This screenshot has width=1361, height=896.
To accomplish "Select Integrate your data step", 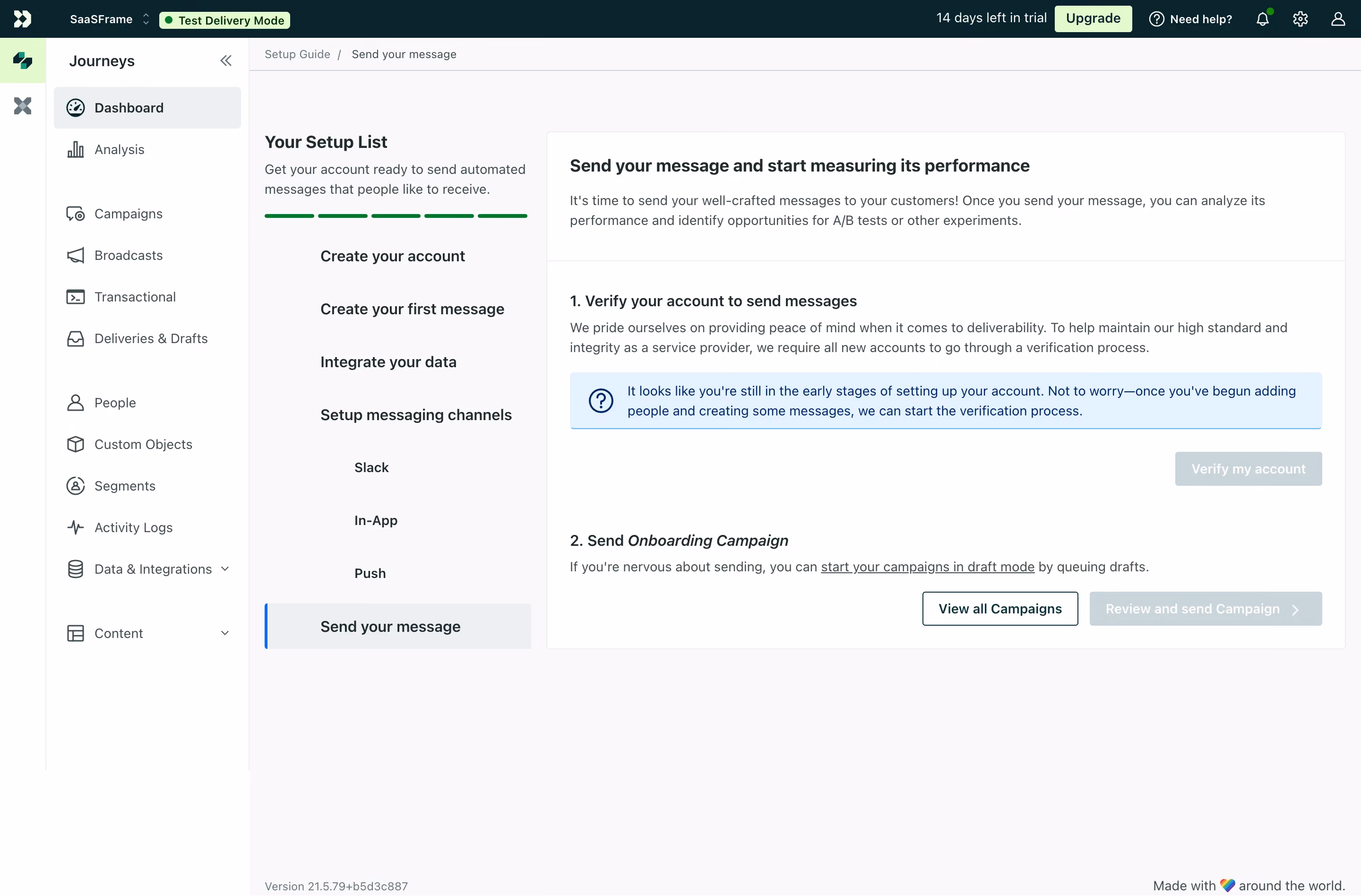I will tap(398, 362).
